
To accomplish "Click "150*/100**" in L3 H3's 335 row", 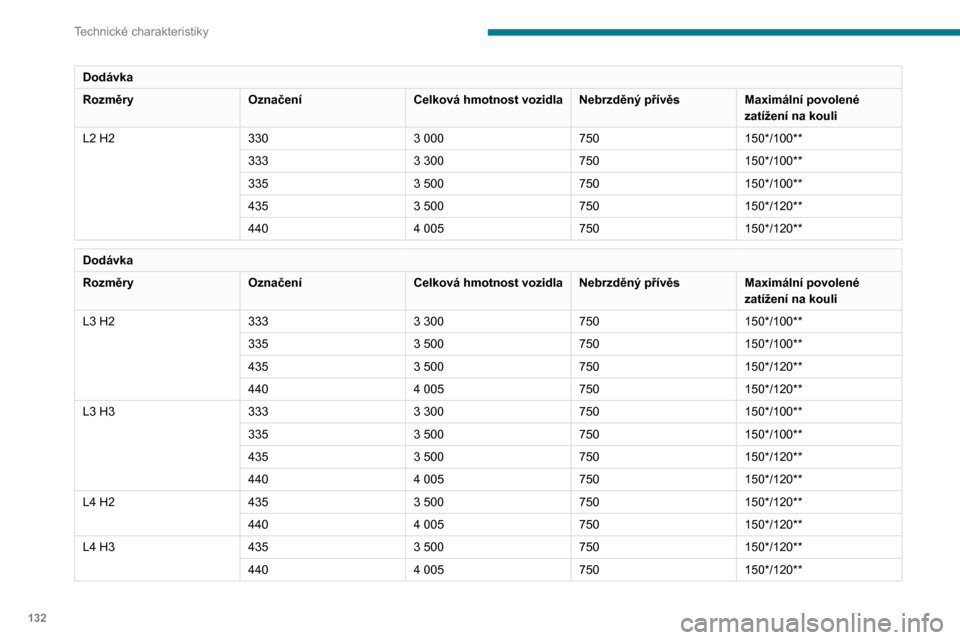I will 773,434.
